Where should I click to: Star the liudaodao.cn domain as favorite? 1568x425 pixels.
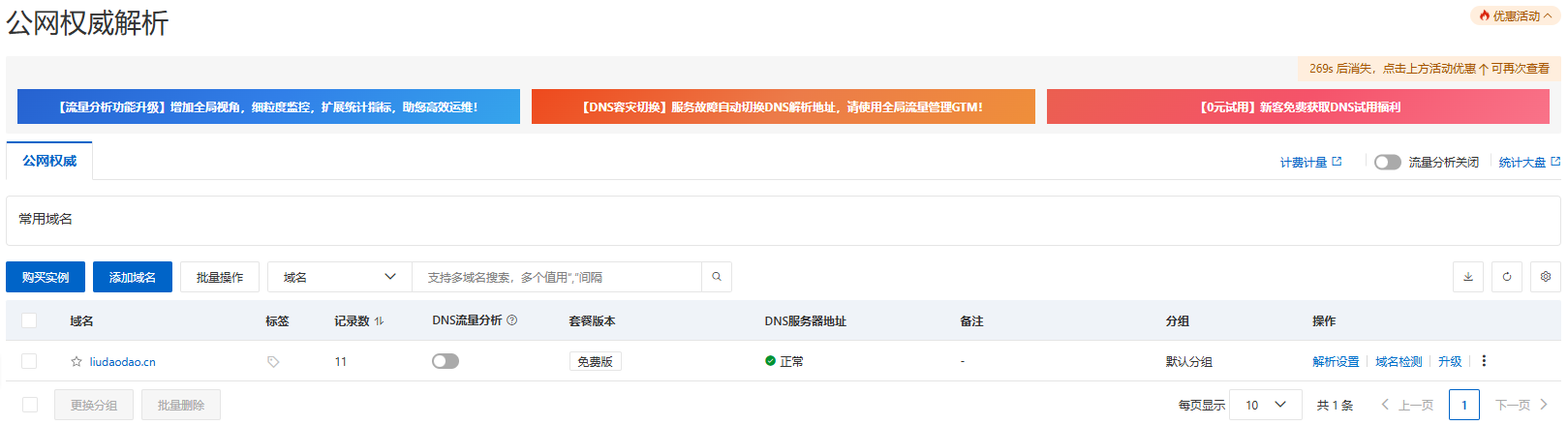click(x=77, y=362)
